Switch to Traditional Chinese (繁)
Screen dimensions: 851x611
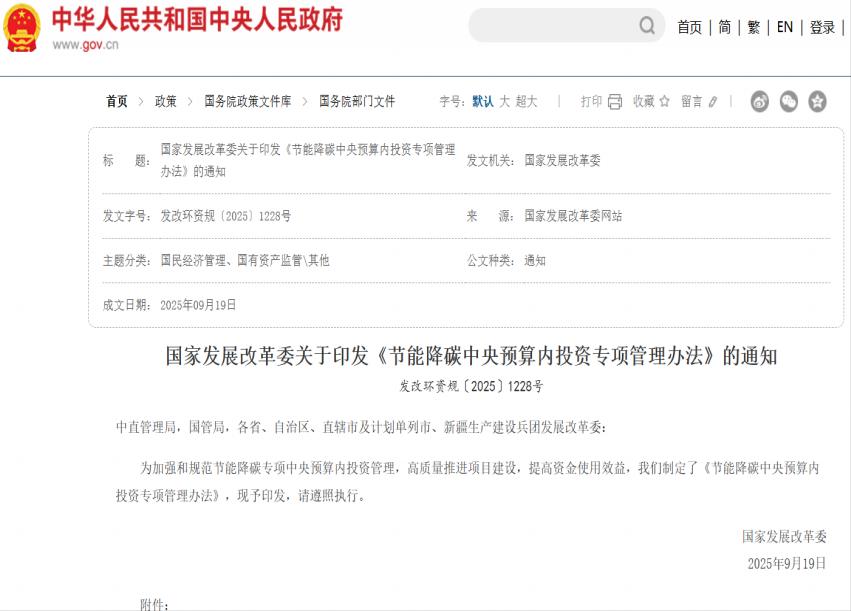[x=754, y=27]
